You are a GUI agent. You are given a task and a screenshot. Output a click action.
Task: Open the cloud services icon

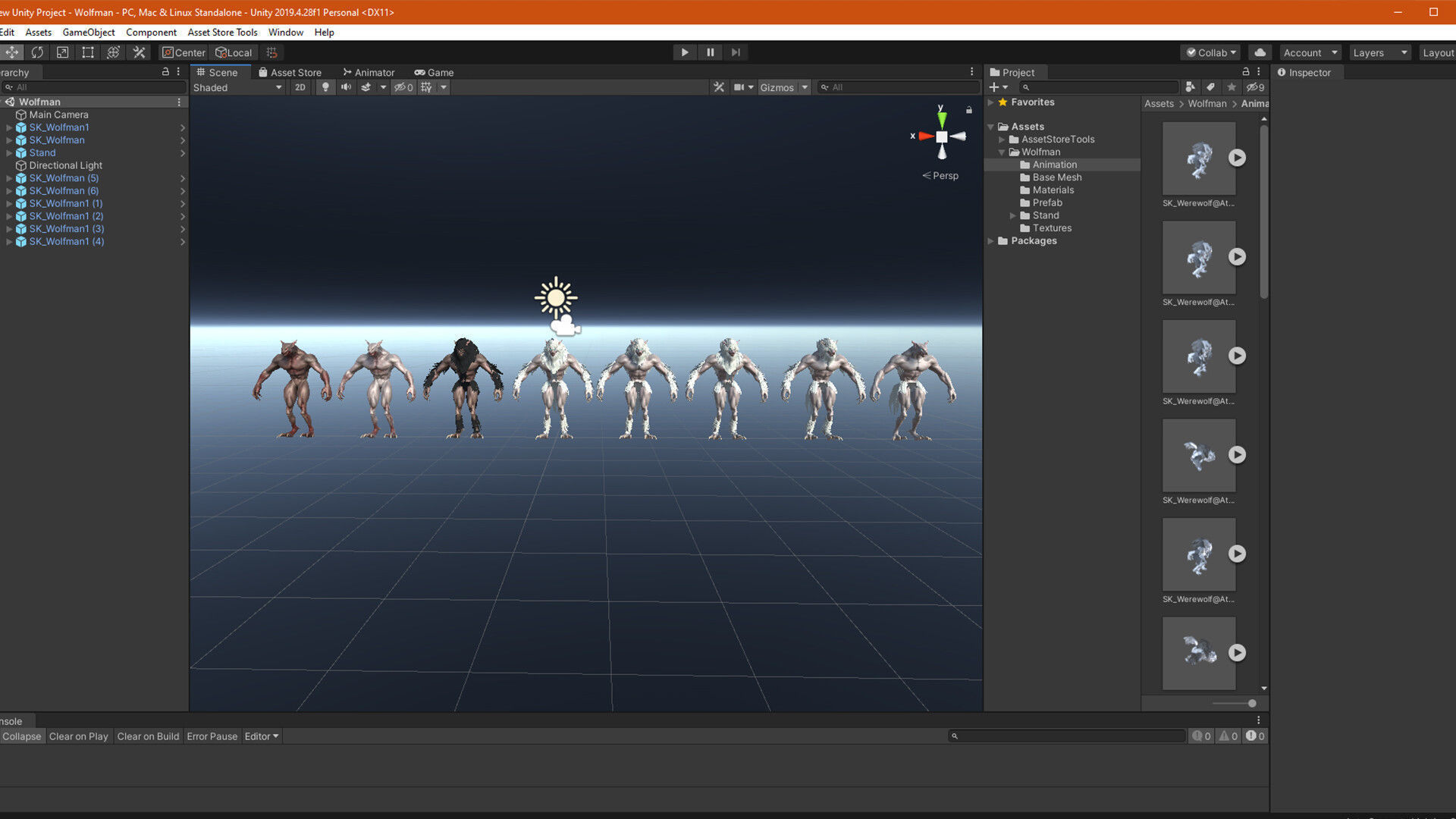1260,52
